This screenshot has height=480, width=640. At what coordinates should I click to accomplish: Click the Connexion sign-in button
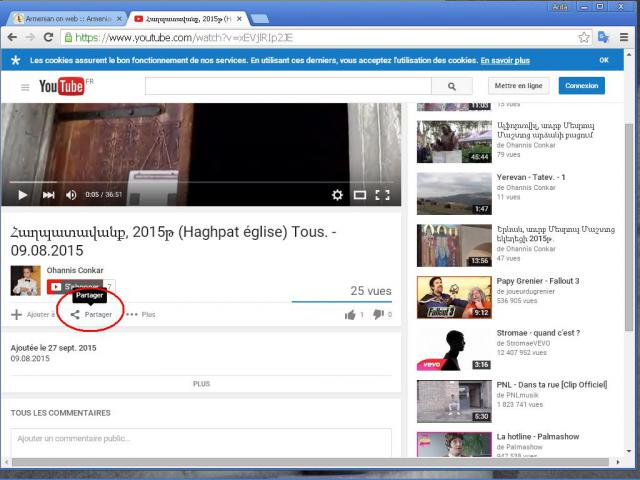click(582, 86)
